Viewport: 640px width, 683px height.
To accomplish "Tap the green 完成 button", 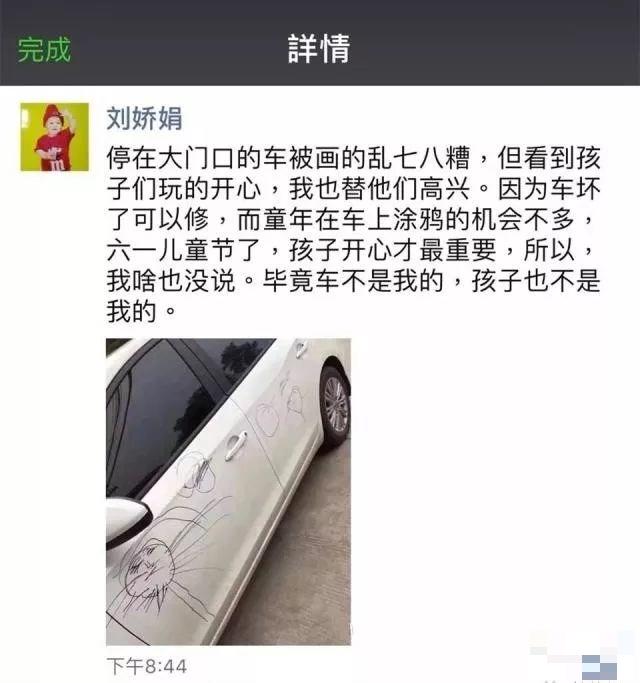I will tap(44, 49).
